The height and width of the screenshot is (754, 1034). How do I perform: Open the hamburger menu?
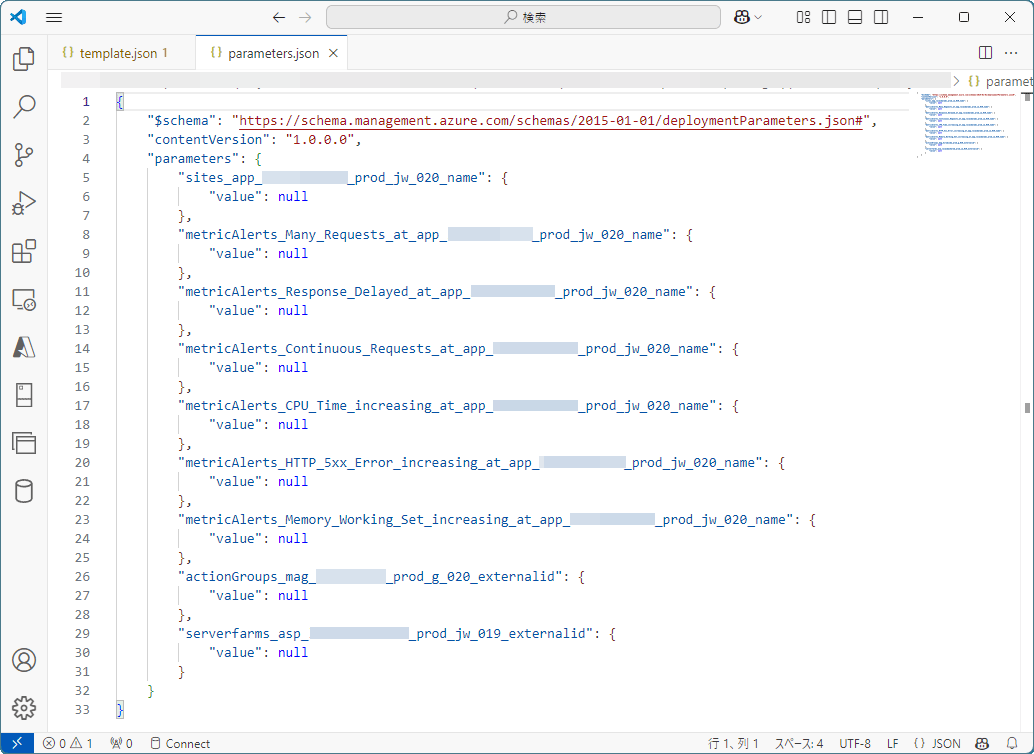click(54, 17)
